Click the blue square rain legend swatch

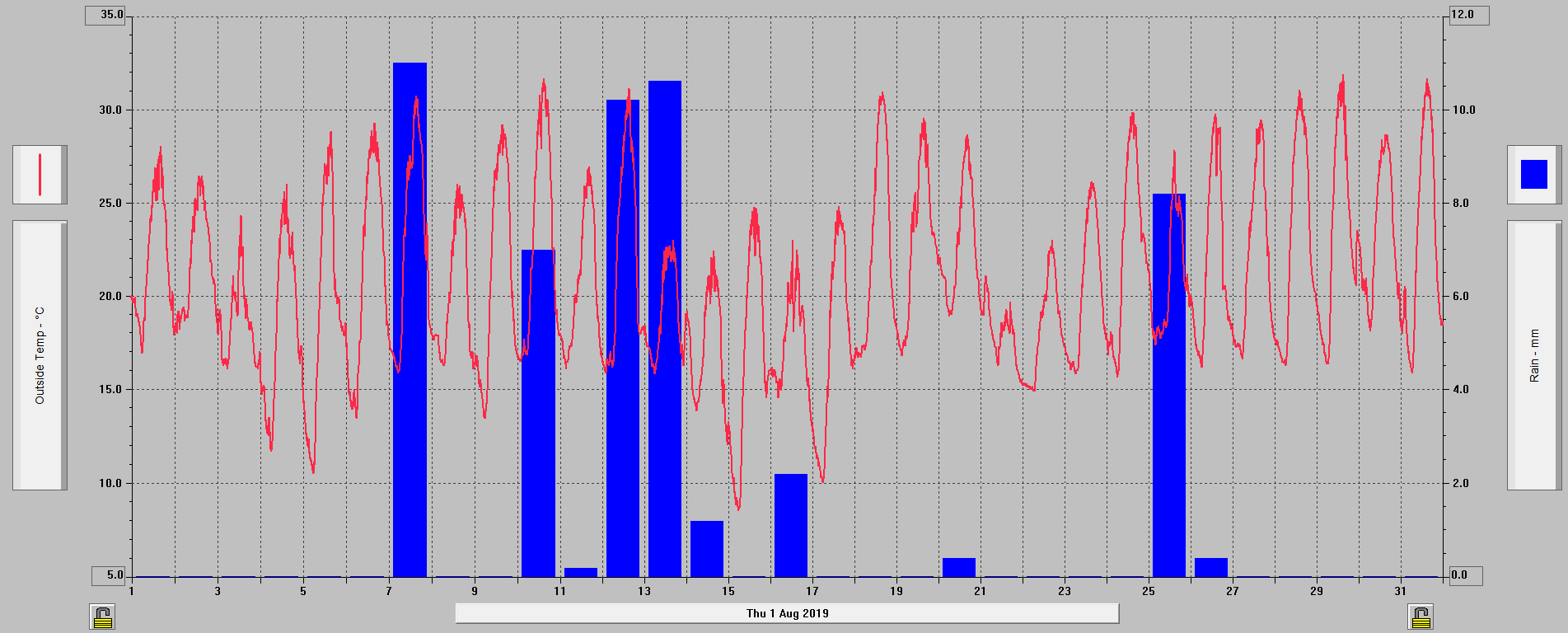[1533, 175]
